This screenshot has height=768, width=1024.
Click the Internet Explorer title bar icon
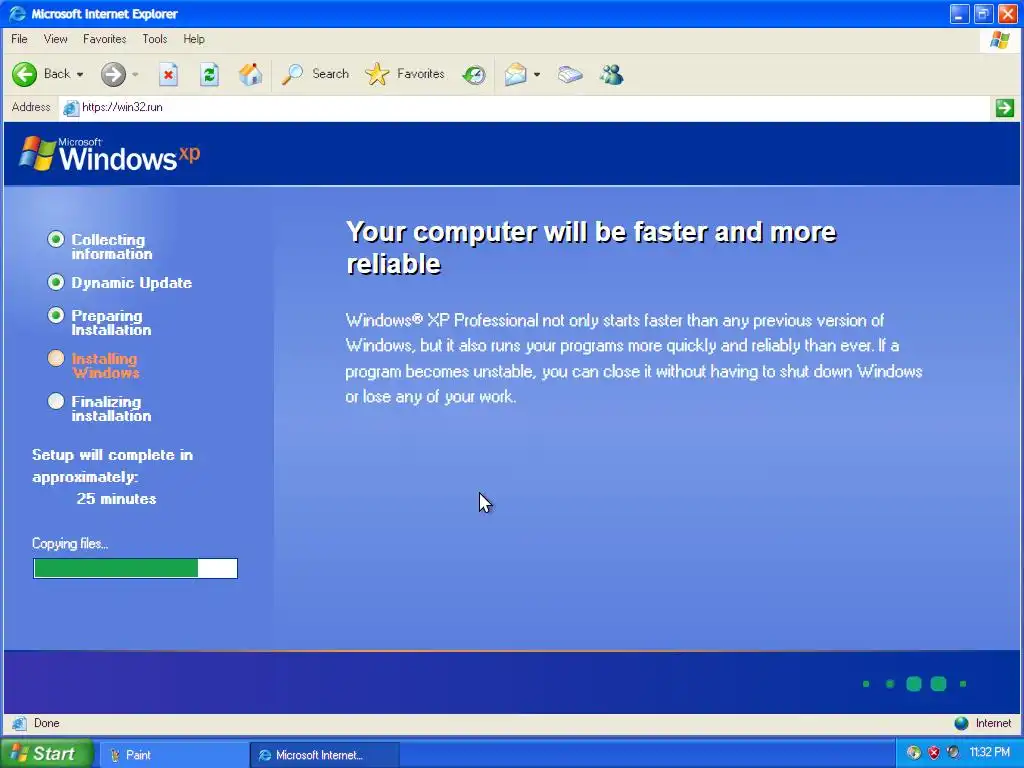click(17, 14)
